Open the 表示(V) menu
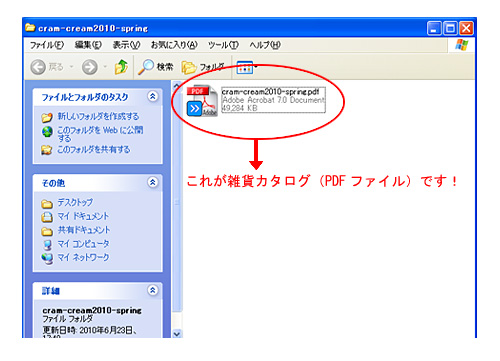500x361 pixels. 126,45
